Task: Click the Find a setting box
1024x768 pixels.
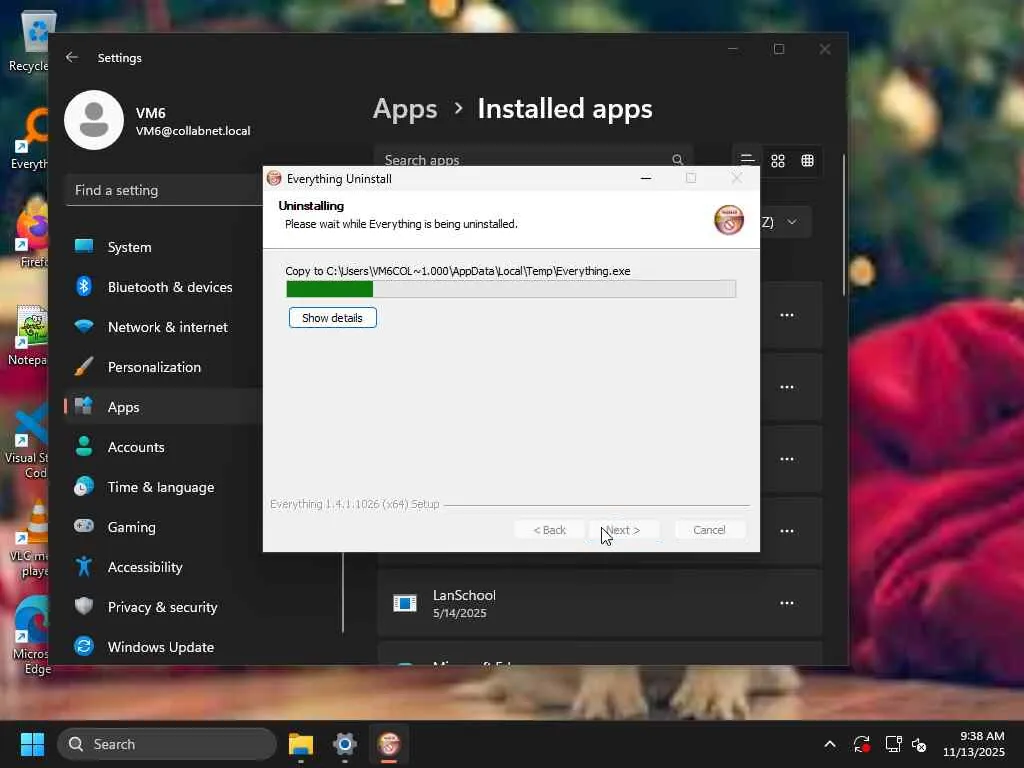Action: coord(165,190)
